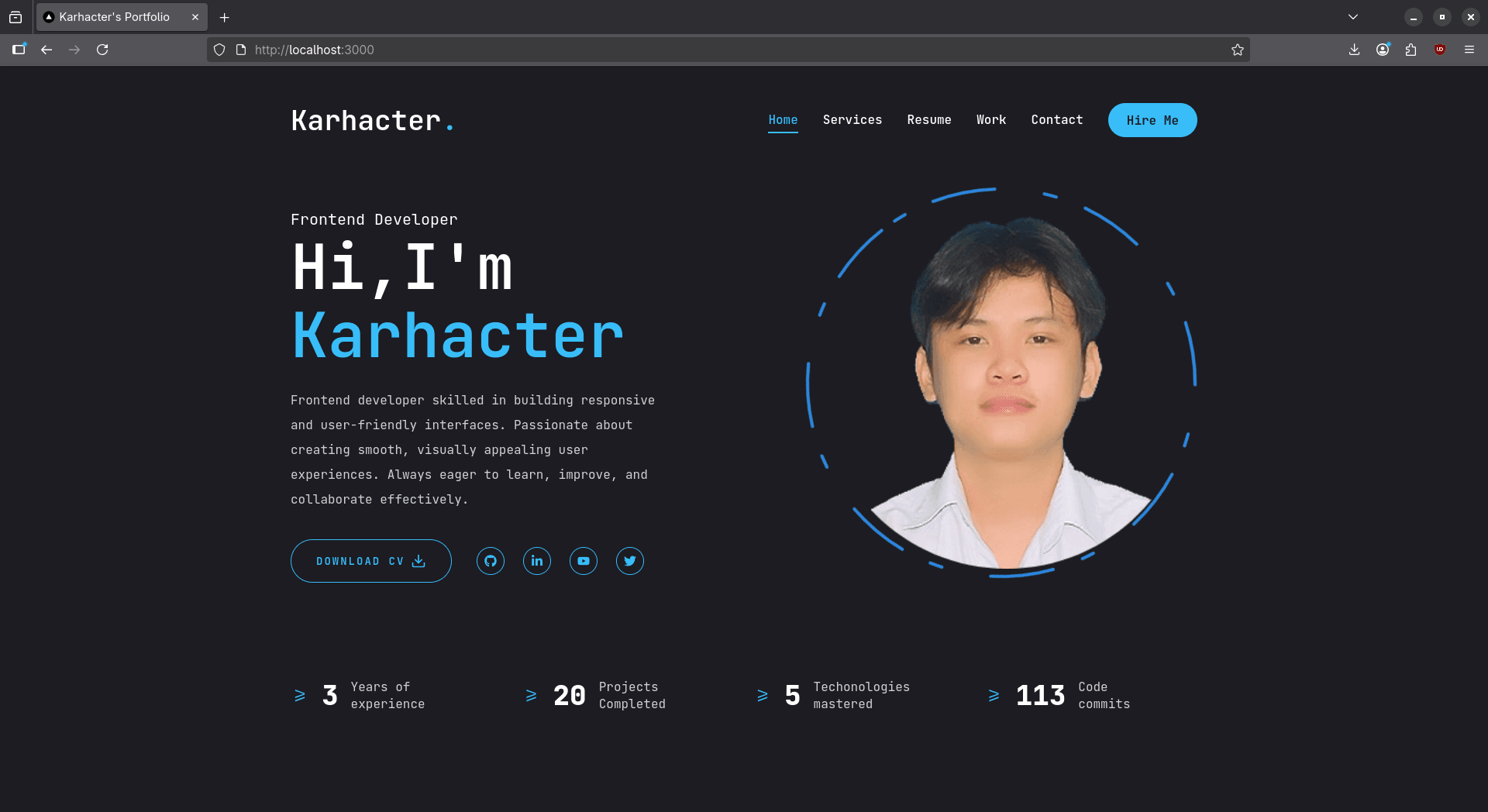Click the Hire Me button
This screenshot has height=812, width=1488.
[x=1152, y=120]
